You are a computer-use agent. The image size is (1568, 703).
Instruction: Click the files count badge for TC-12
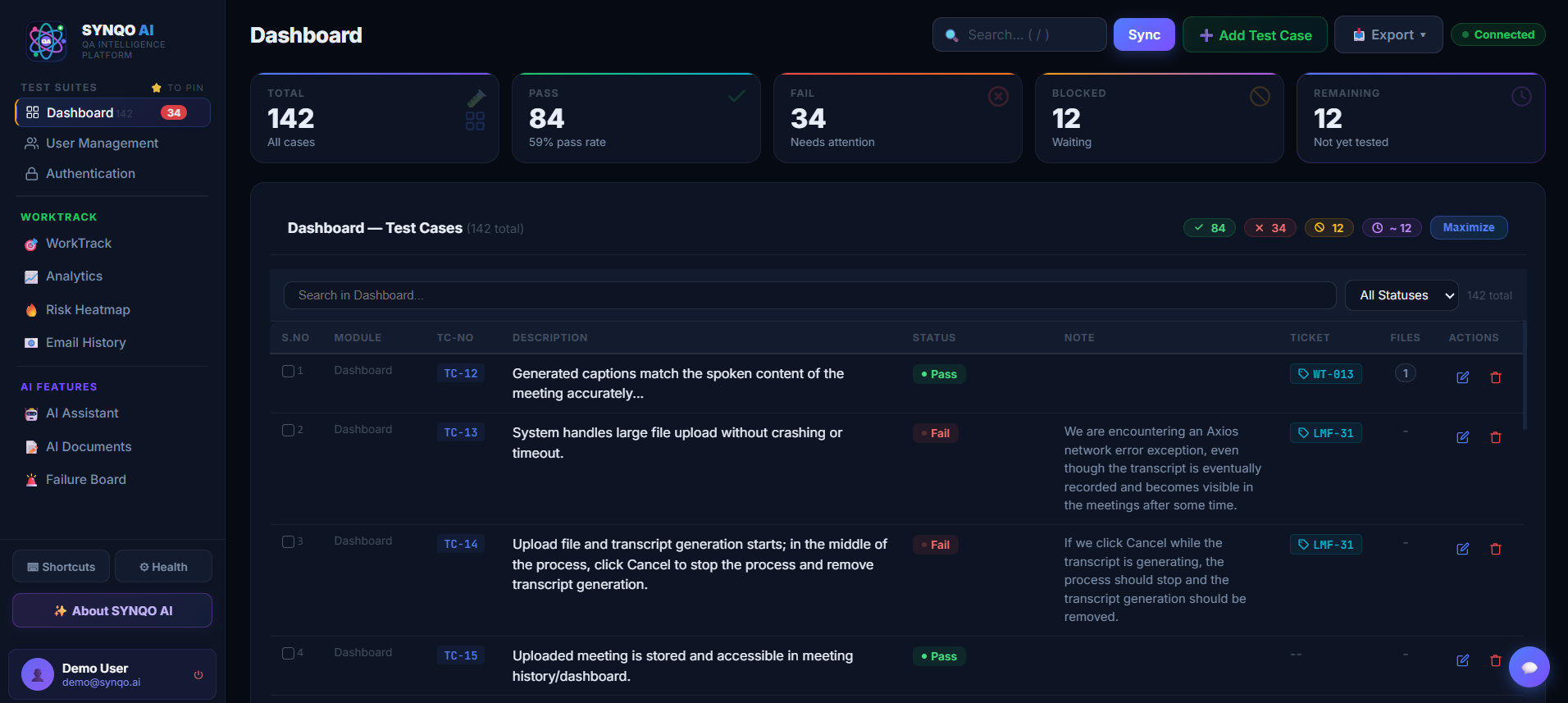(x=1405, y=373)
